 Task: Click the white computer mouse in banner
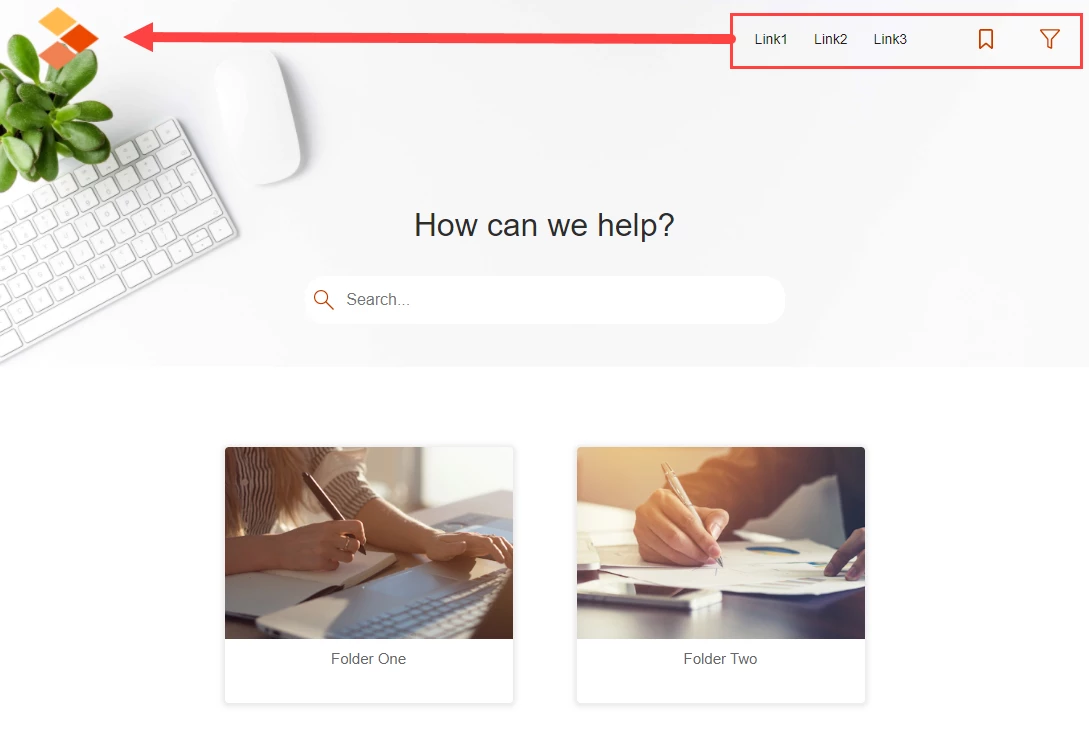258,116
